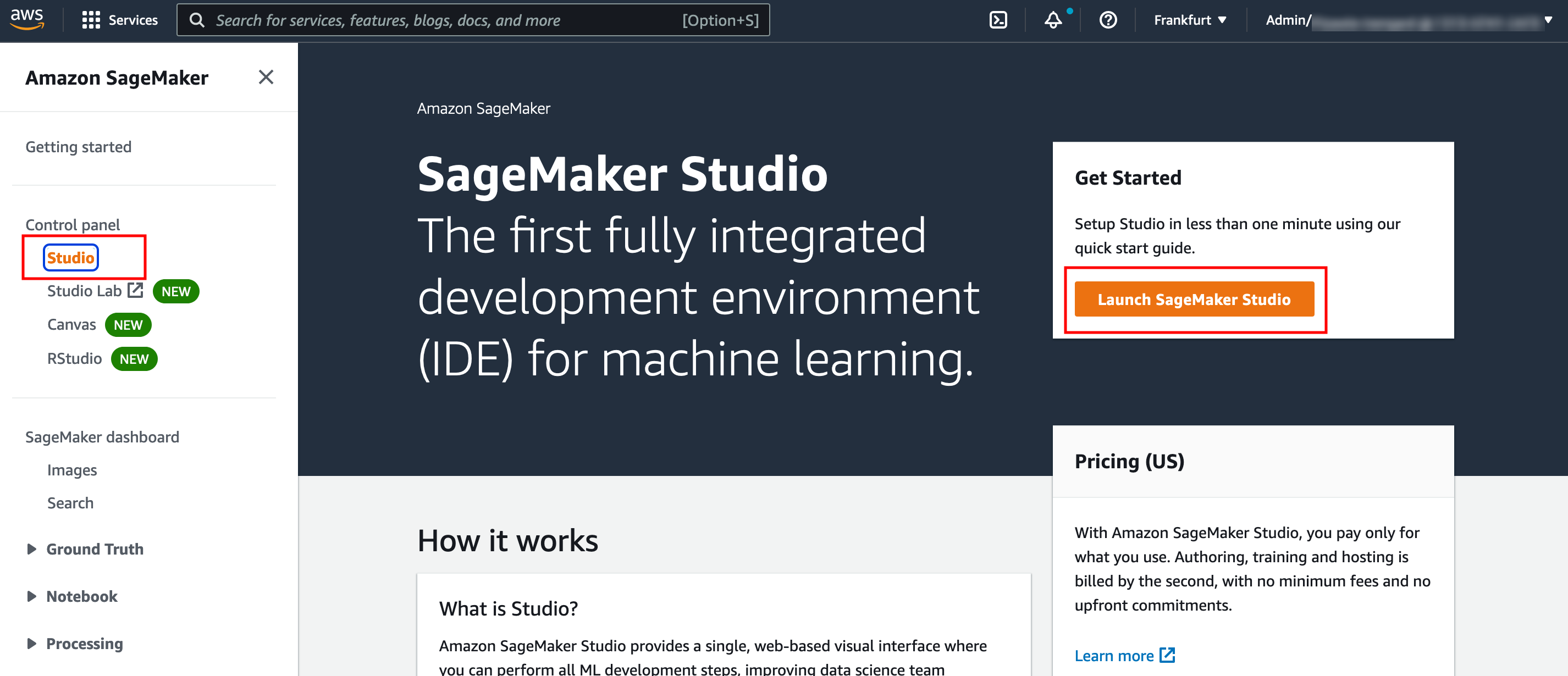Click the SageMaker Studio hero title

(622, 174)
